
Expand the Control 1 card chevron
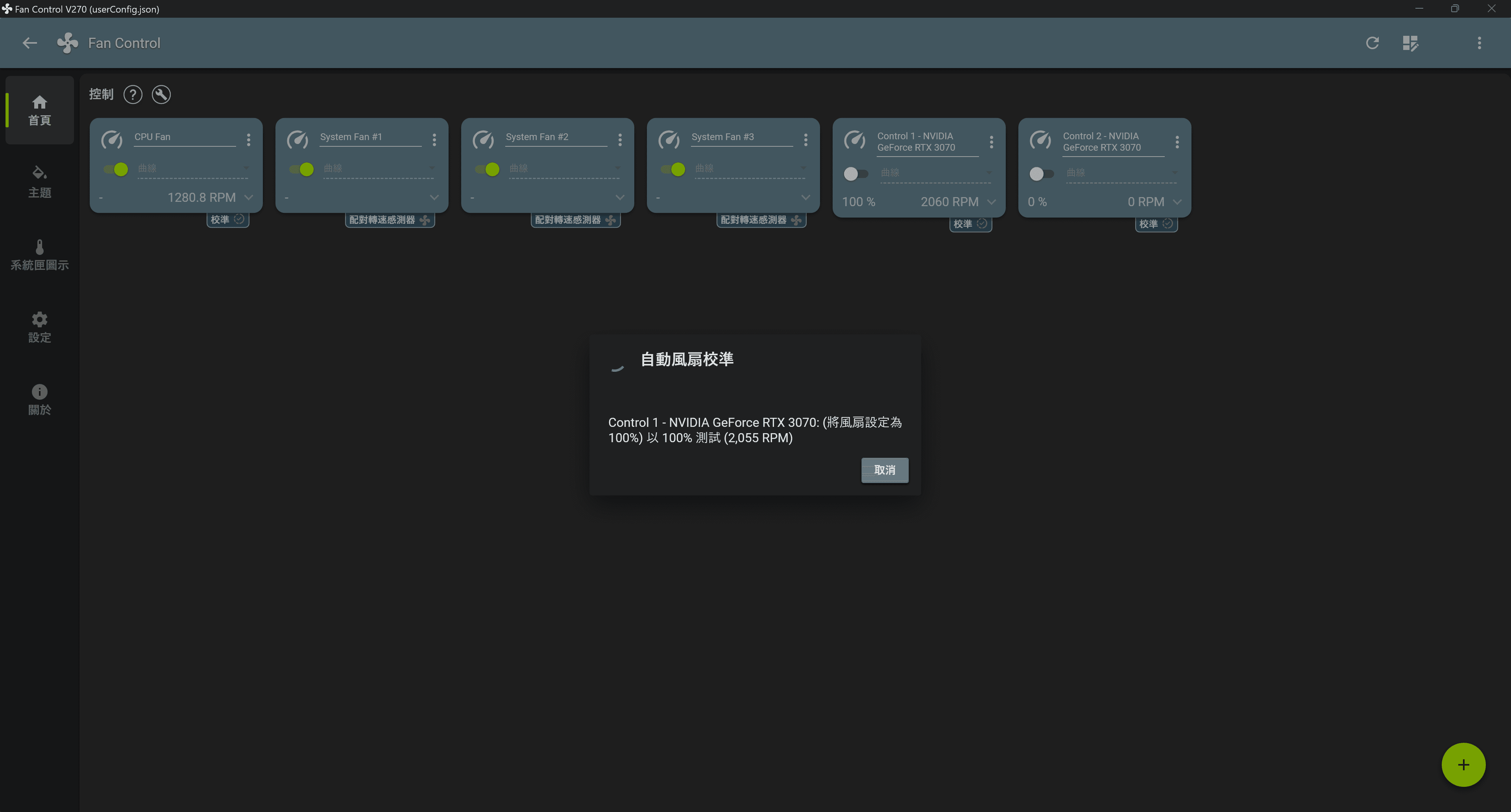click(991, 202)
